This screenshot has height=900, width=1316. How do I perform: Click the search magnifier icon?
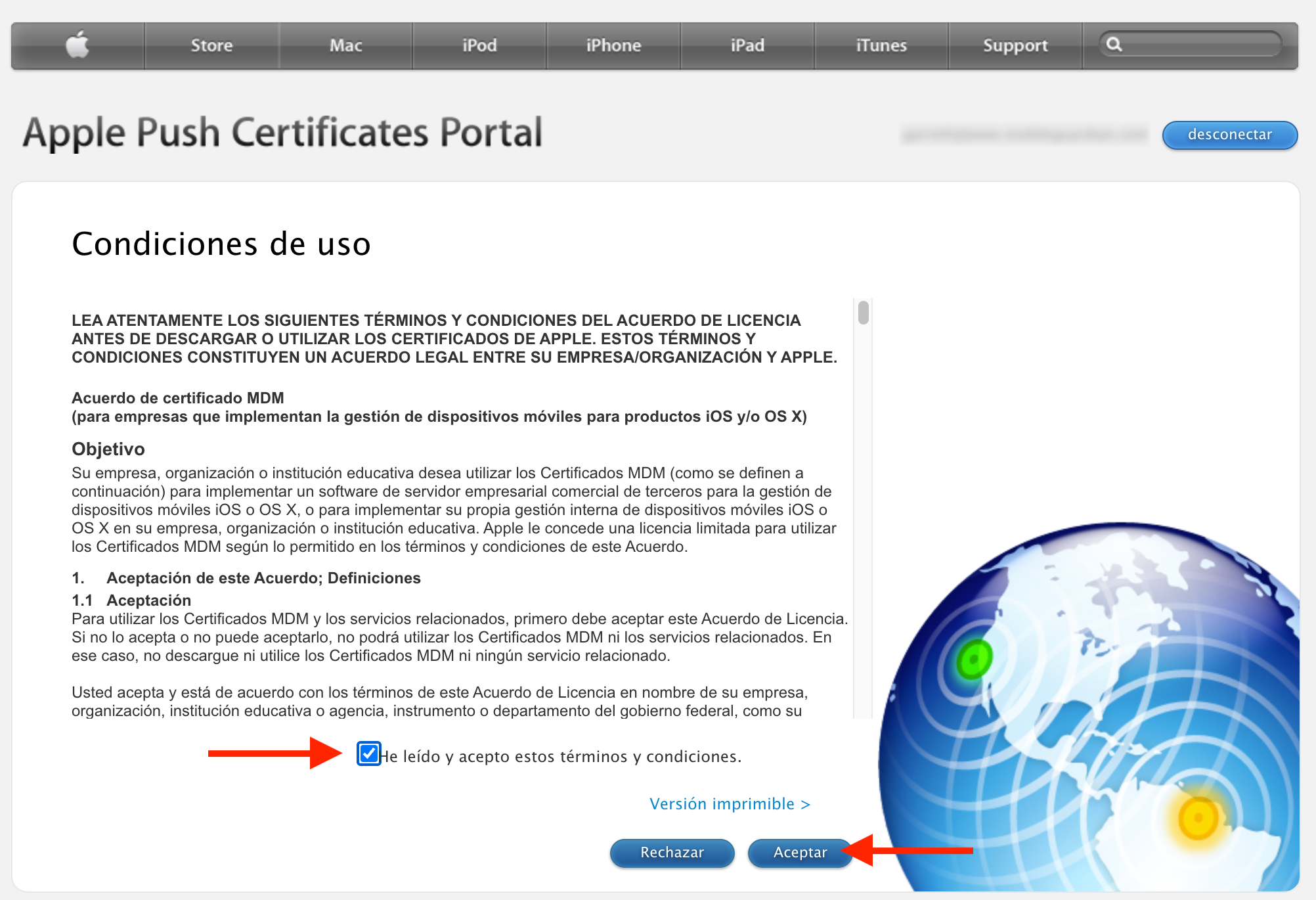click(1114, 45)
